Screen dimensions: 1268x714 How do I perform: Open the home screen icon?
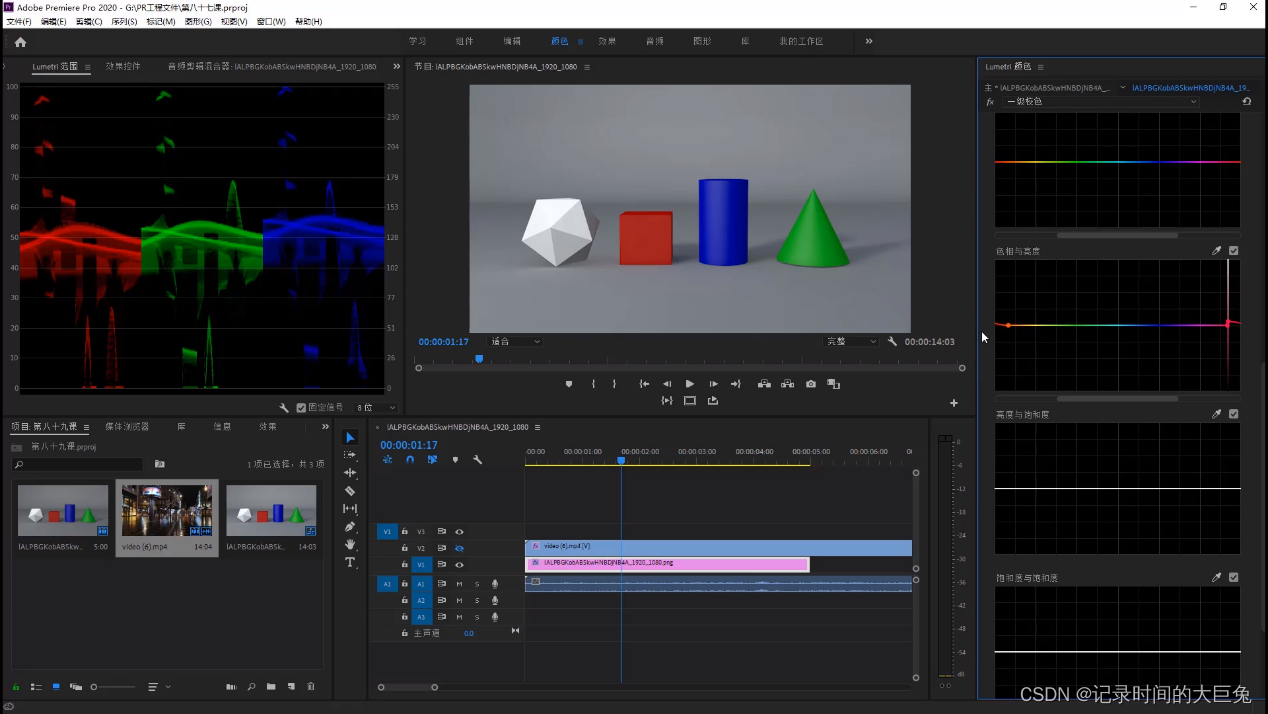click(20, 42)
